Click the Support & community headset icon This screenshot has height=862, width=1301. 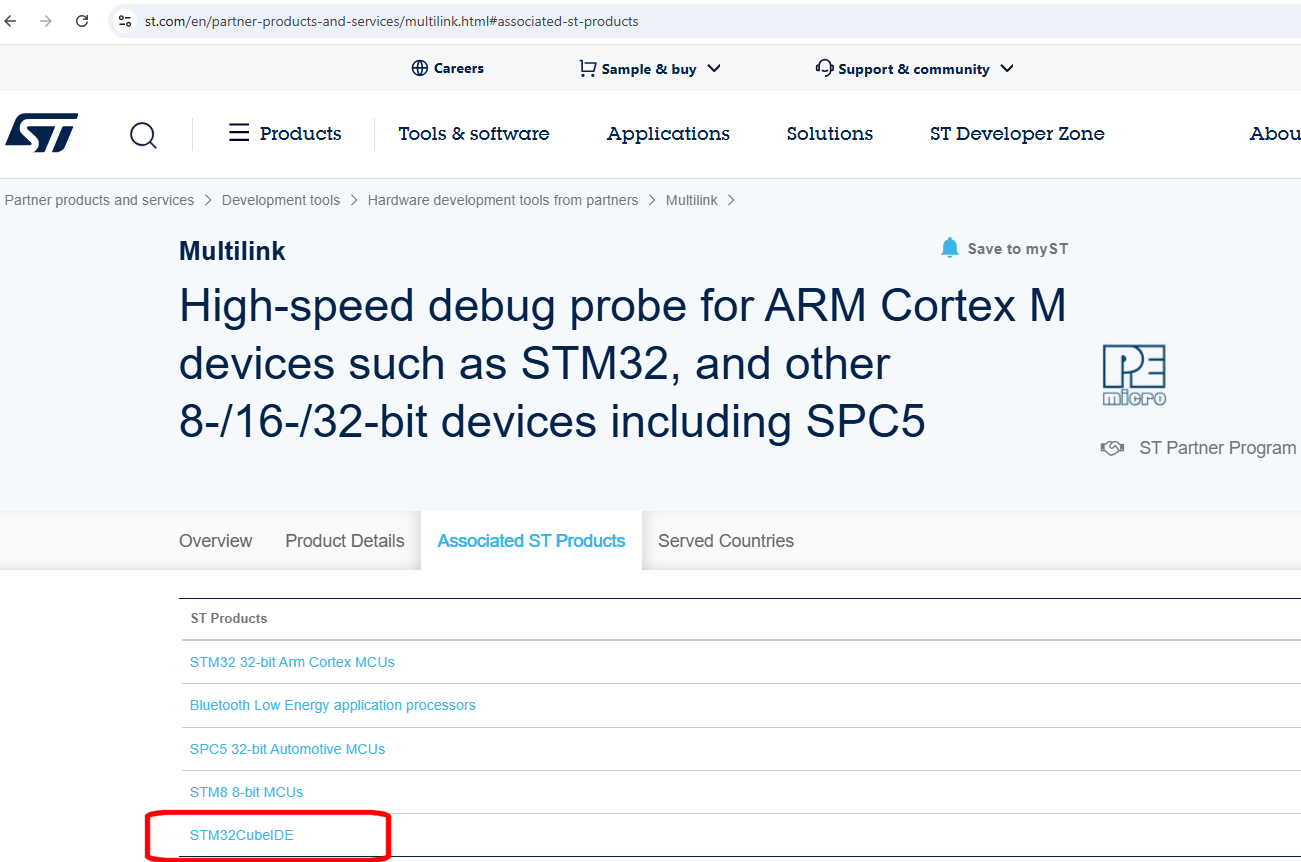[x=824, y=68]
